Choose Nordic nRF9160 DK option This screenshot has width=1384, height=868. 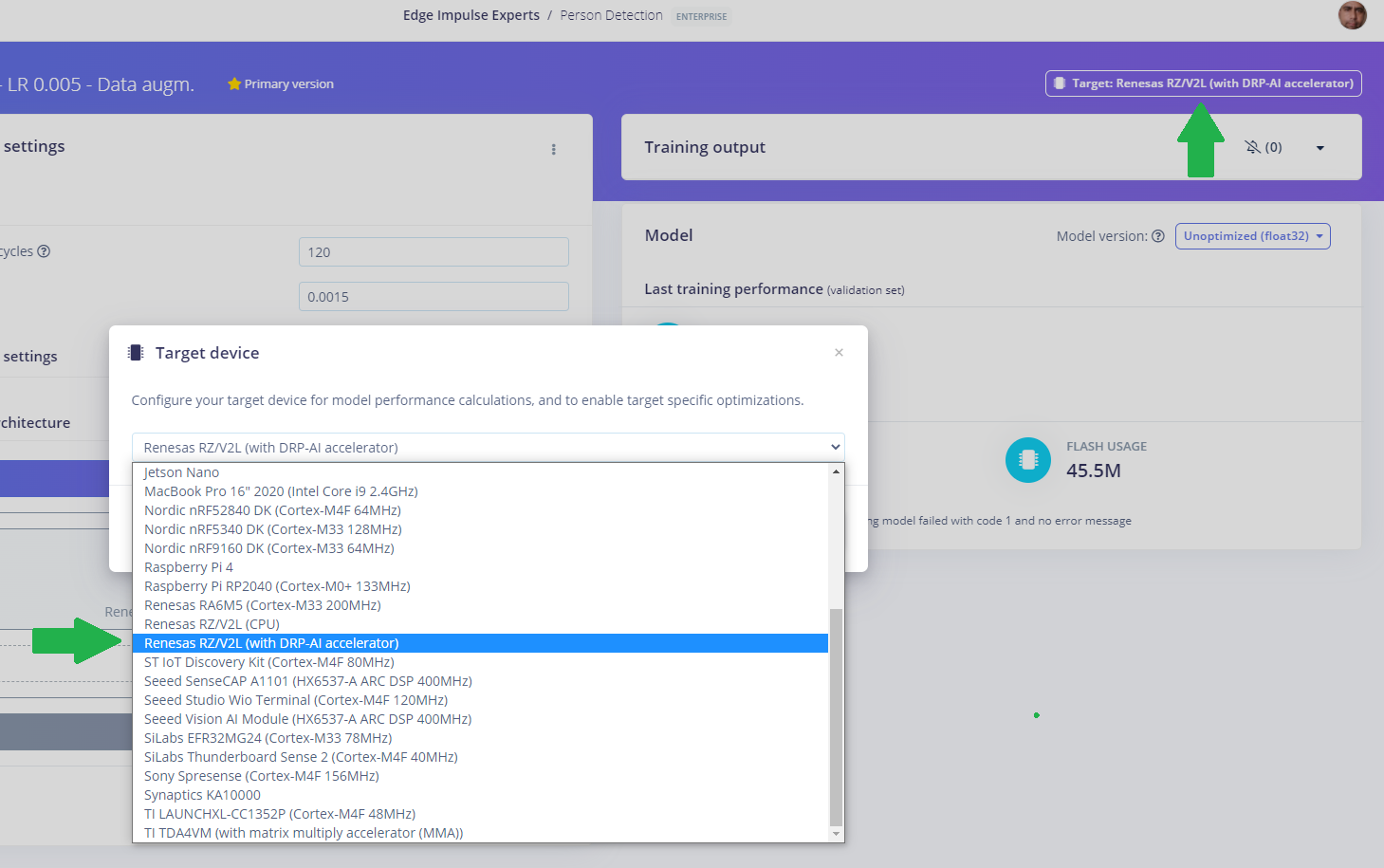click(x=480, y=548)
